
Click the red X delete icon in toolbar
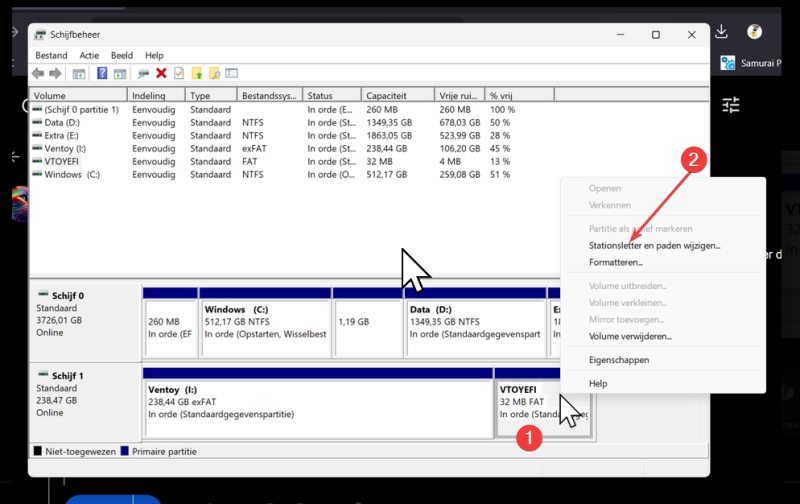161,73
